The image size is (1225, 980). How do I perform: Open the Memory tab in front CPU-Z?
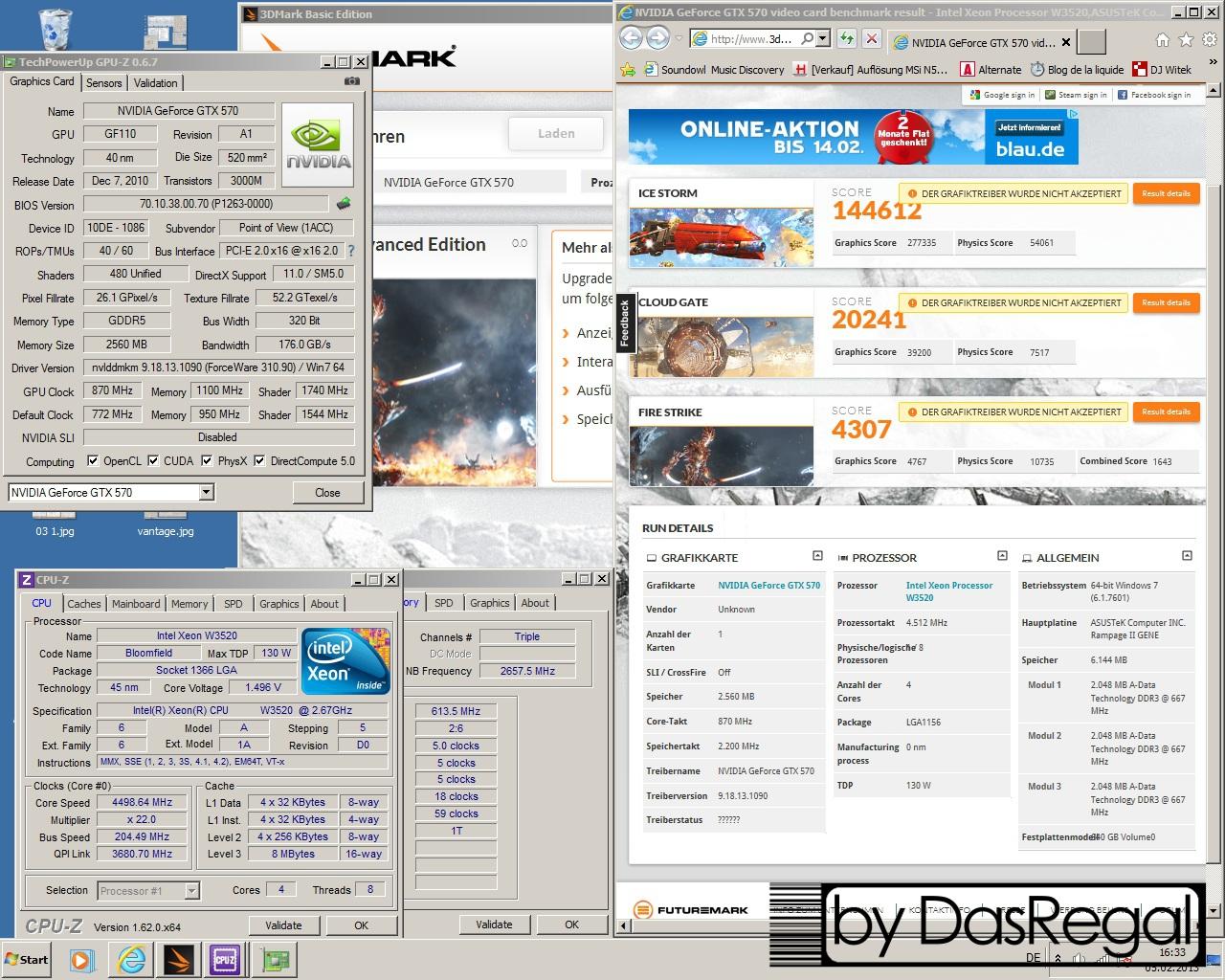tap(189, 604)
